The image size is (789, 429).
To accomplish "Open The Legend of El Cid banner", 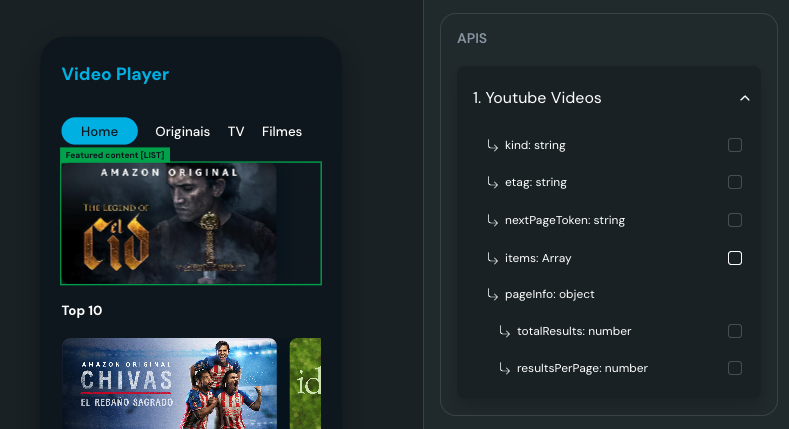I will click(169, 223).
